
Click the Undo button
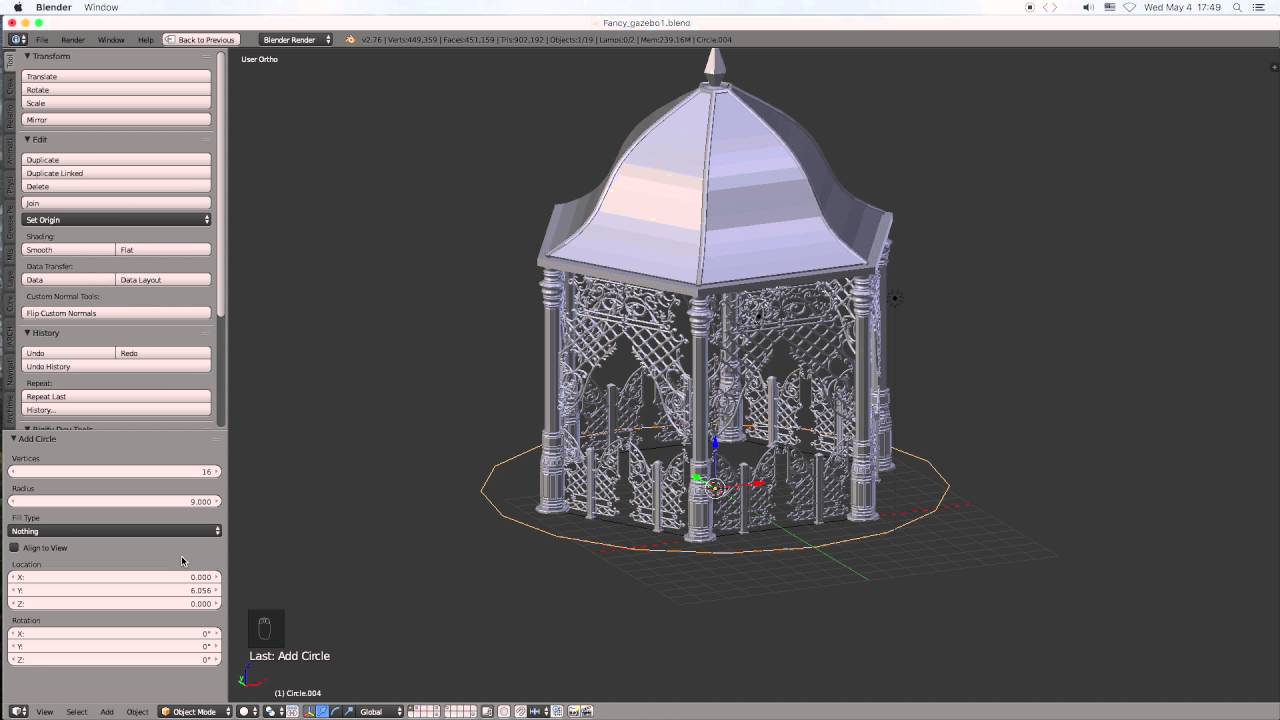(69, 353)
